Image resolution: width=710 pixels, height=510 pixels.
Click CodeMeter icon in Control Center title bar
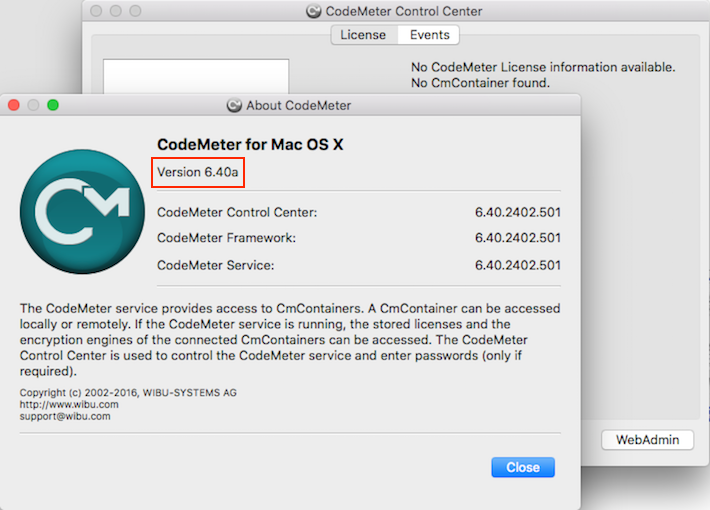(x=313, y=11)
